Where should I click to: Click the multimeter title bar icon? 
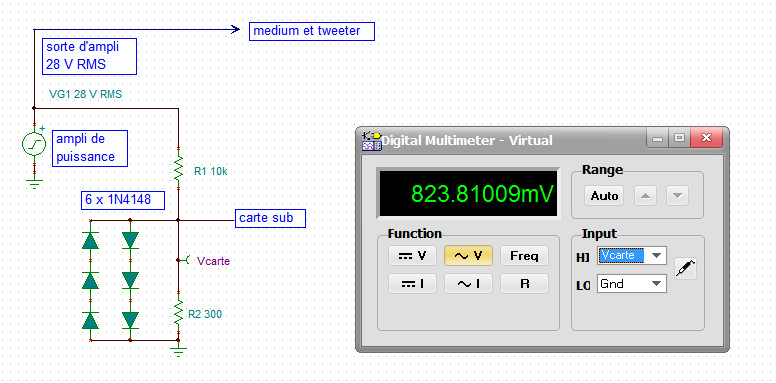click(x=371, y=141)
